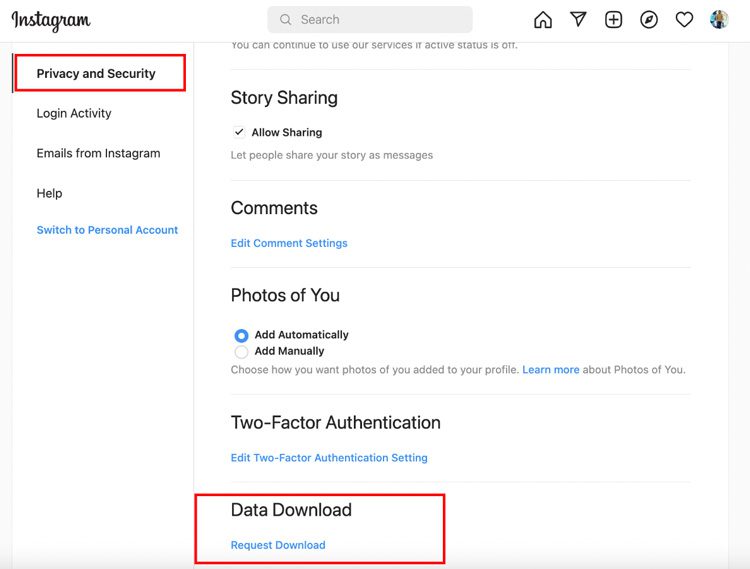
Task: Click the Request Download link
Action: tap(278, 545)
